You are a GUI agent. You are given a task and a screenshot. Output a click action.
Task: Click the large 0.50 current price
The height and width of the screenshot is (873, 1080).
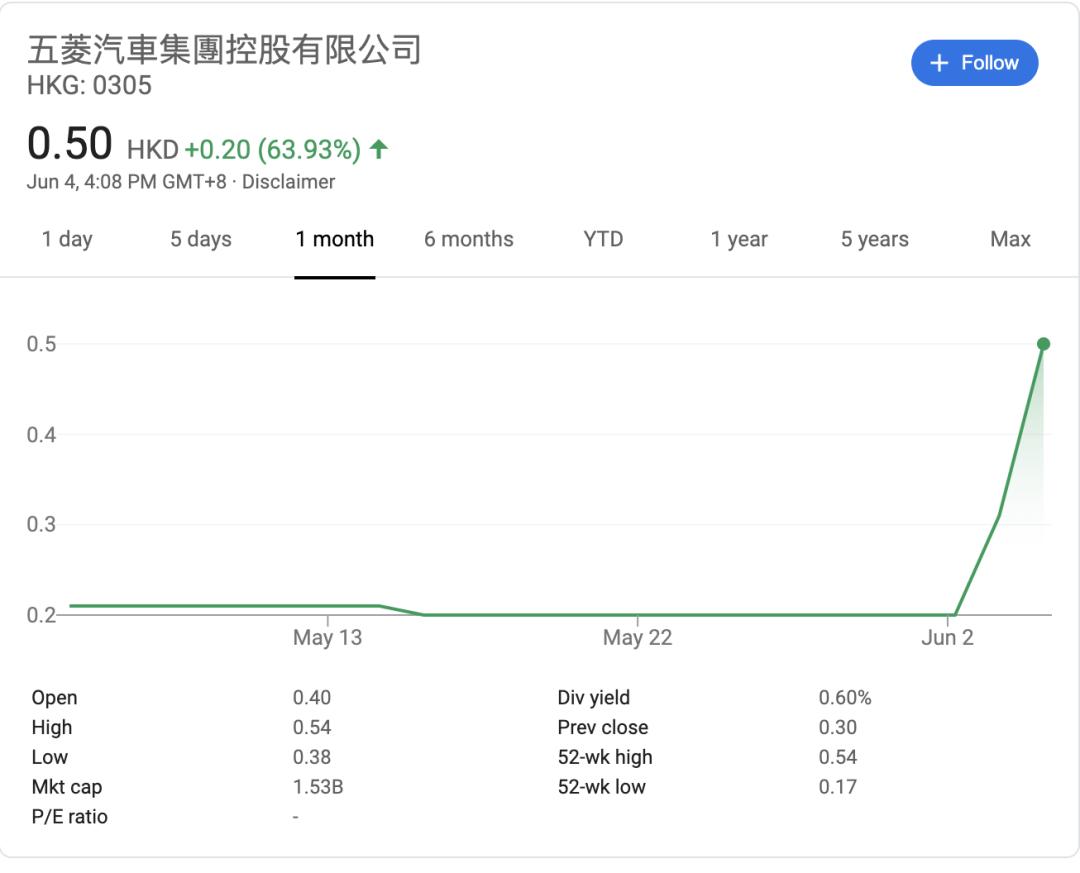[x=69, y=144]
